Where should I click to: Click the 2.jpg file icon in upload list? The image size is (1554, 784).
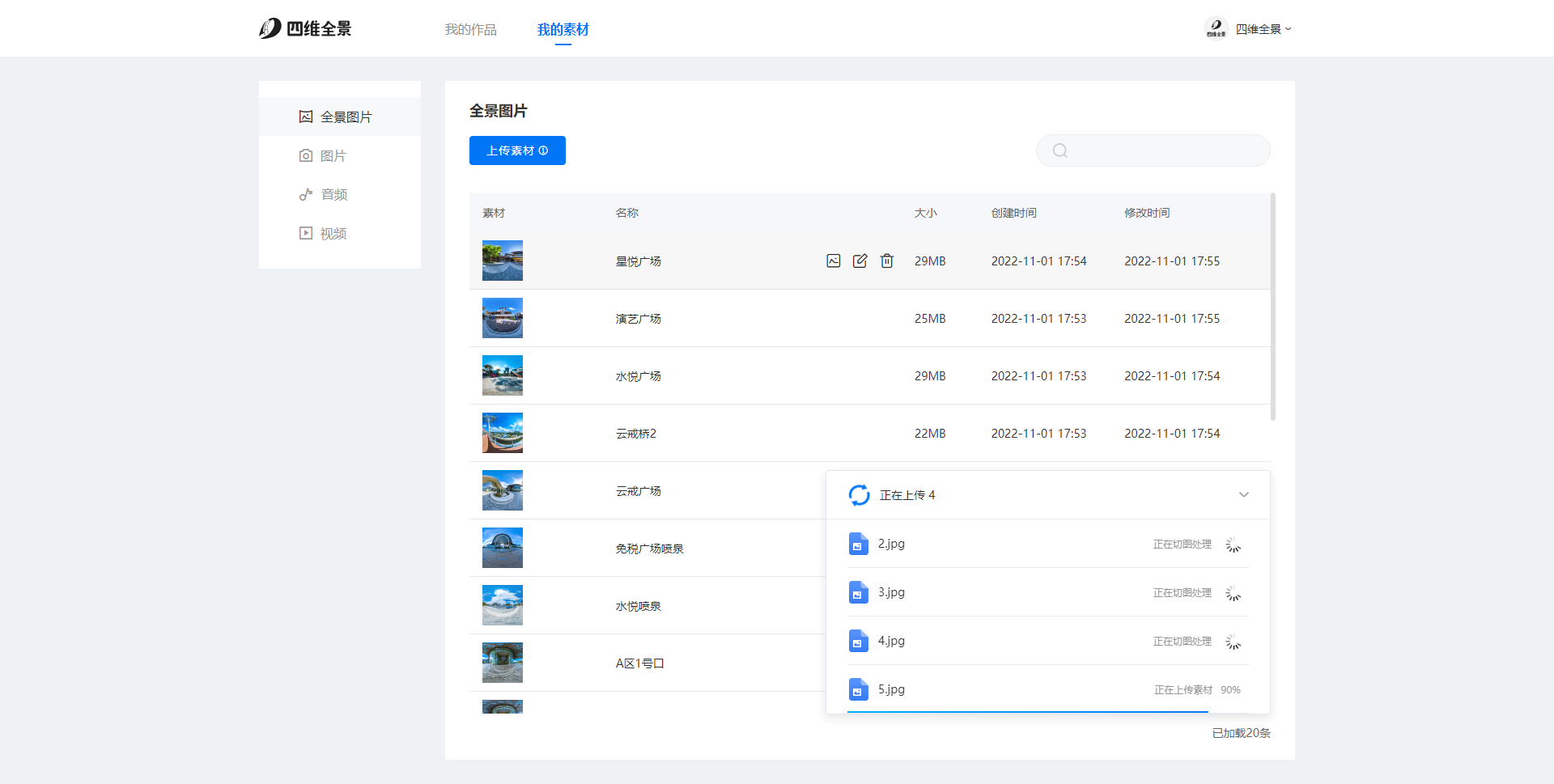click(x=858, y=544)
